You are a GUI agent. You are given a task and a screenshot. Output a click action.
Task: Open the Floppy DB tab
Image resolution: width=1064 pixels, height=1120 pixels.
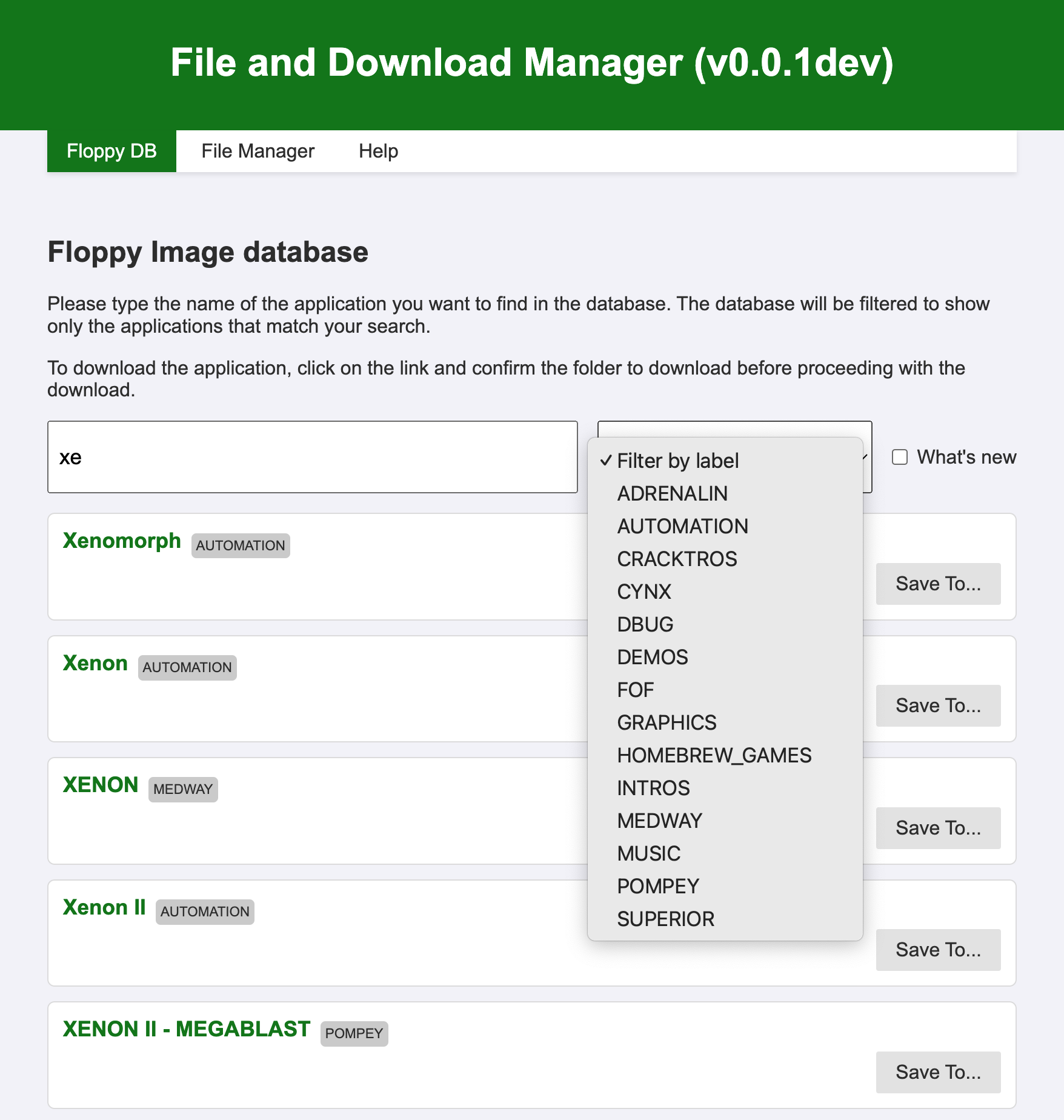pos(111,151)
